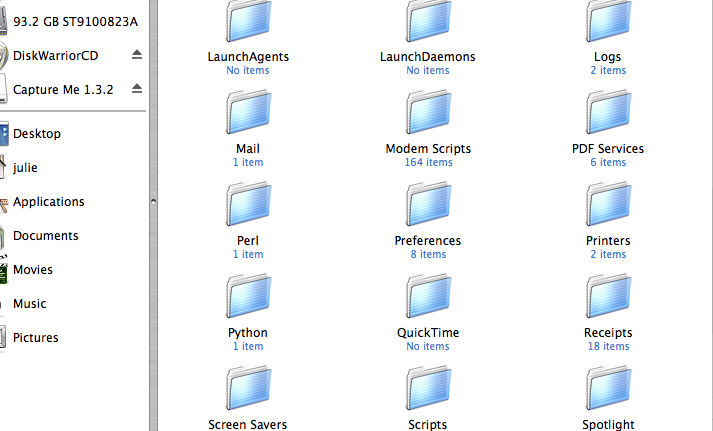The width and height of the screenshot is (713, 431).
Task: Open Documents in the sidebar
Action: [x=45, y=236]
